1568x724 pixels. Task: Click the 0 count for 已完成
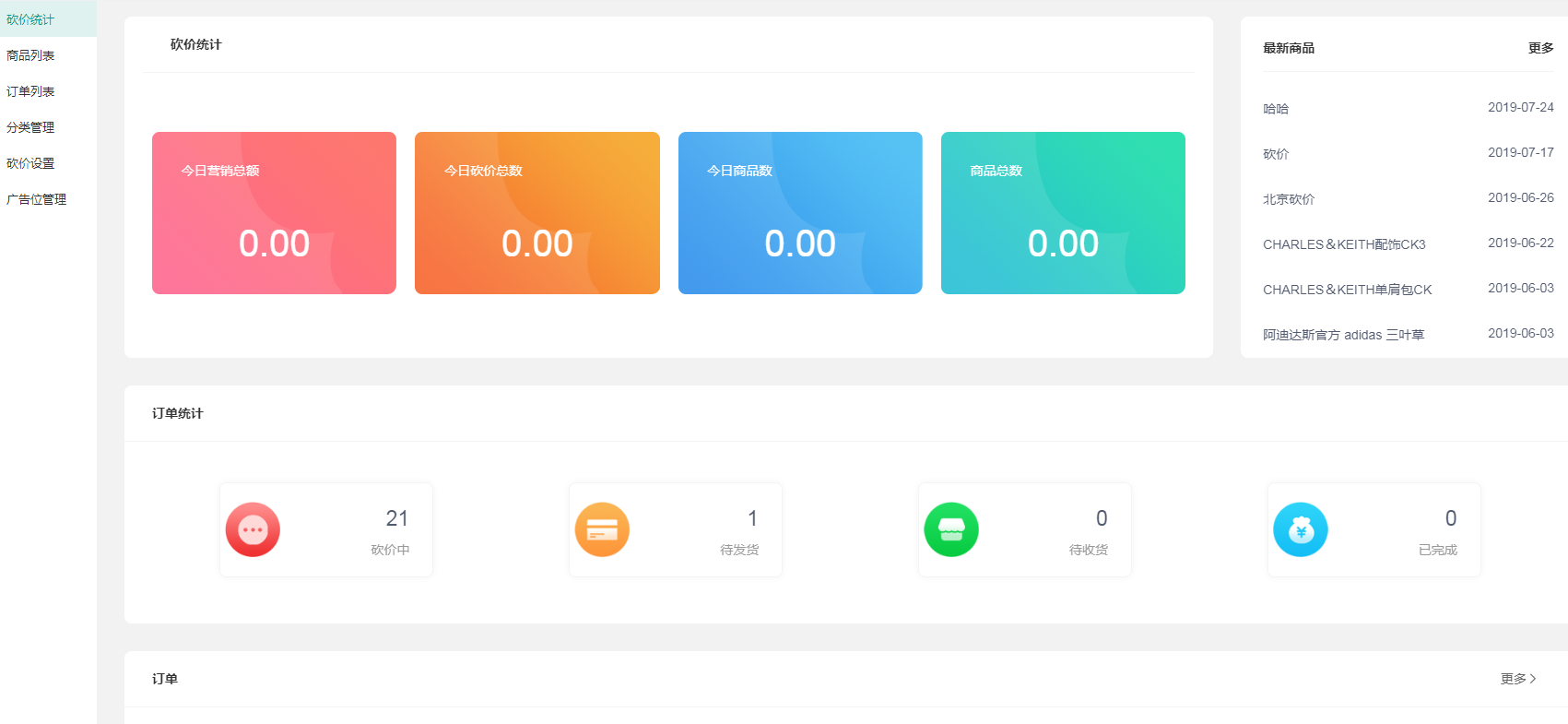(1451, 518)
